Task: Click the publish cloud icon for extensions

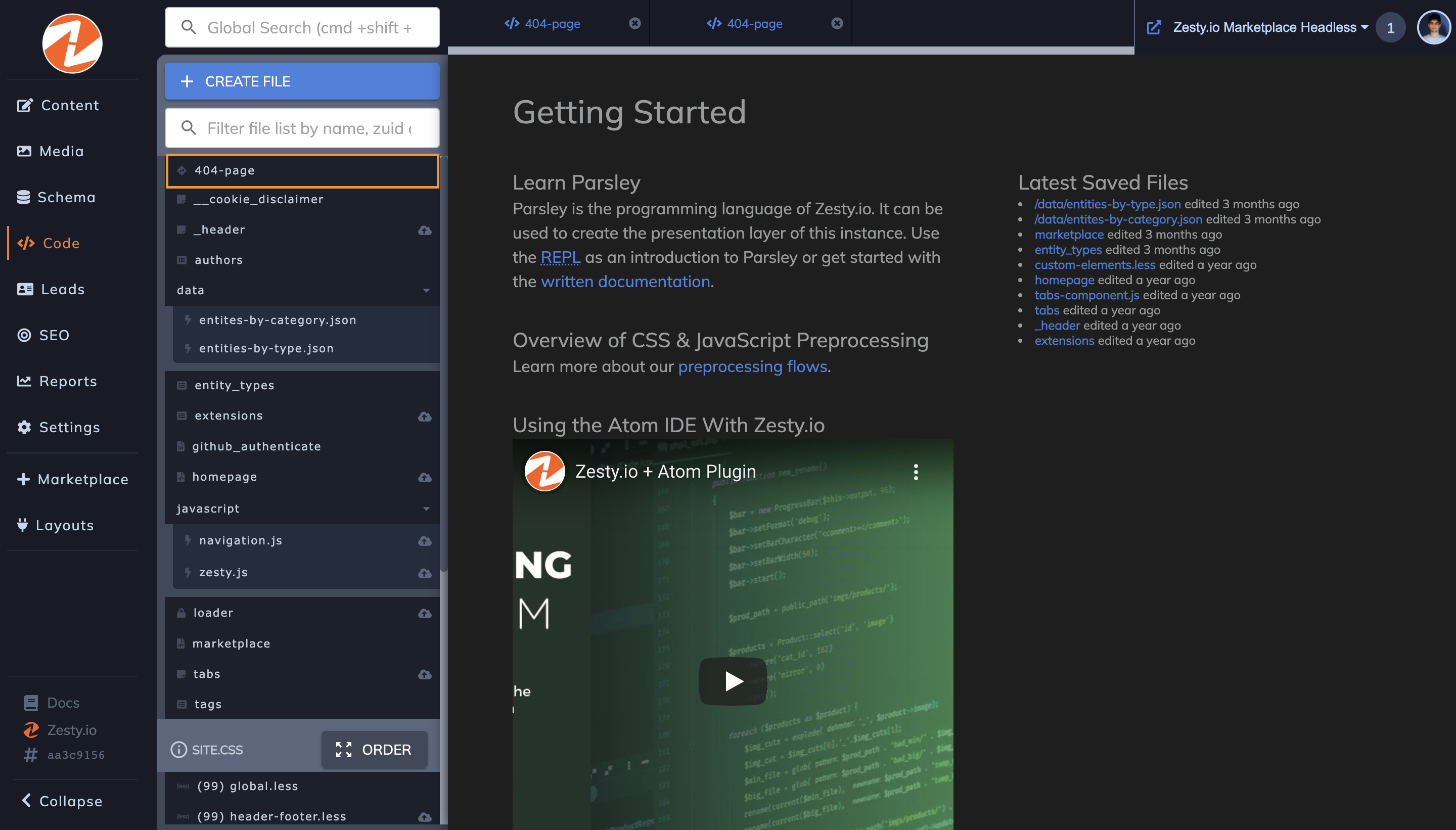Action: [425, 417]
